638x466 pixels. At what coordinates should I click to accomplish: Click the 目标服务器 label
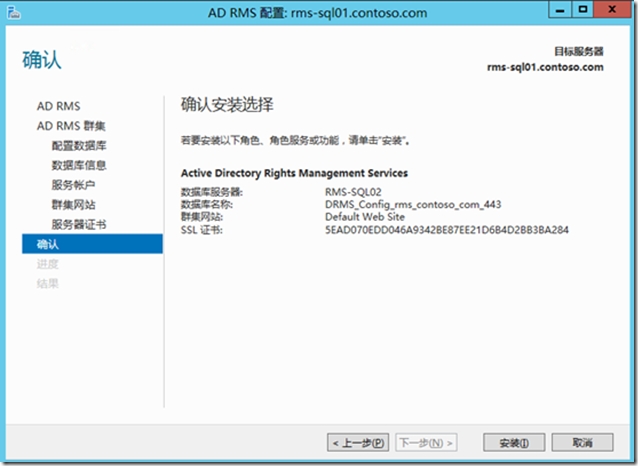tap(579, 51)
